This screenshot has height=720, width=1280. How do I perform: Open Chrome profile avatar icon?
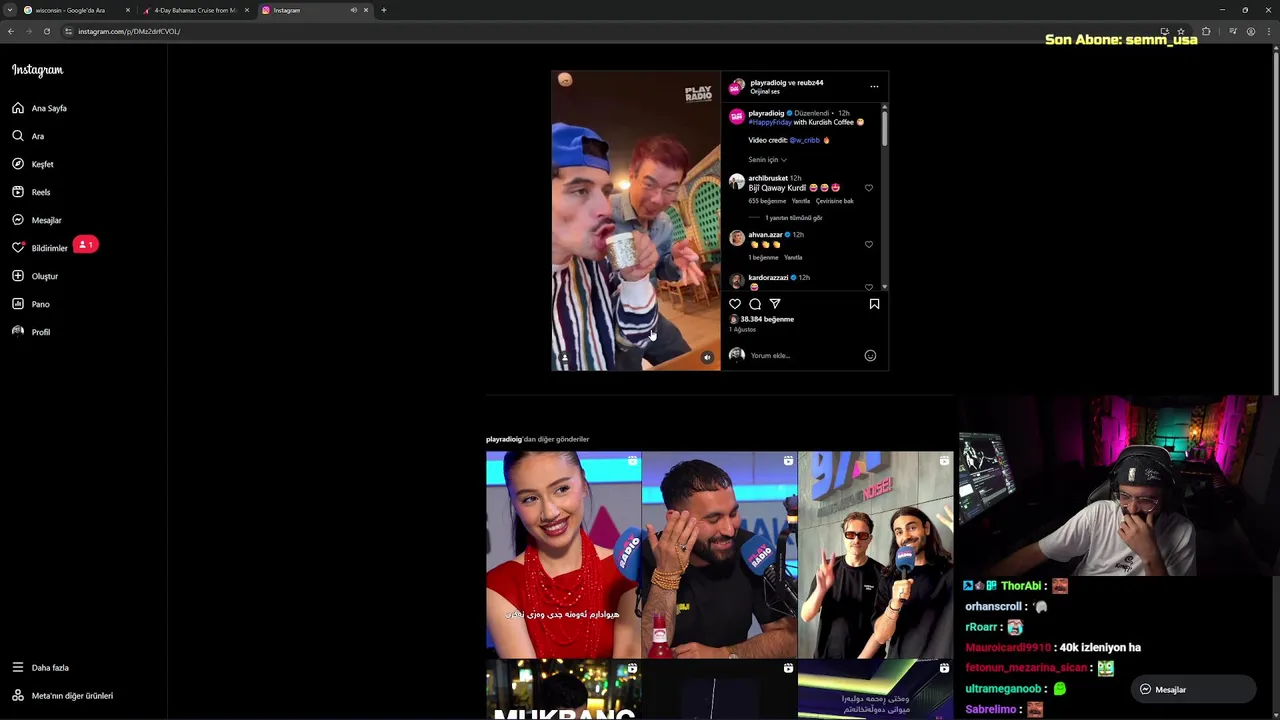point(1250,31)
